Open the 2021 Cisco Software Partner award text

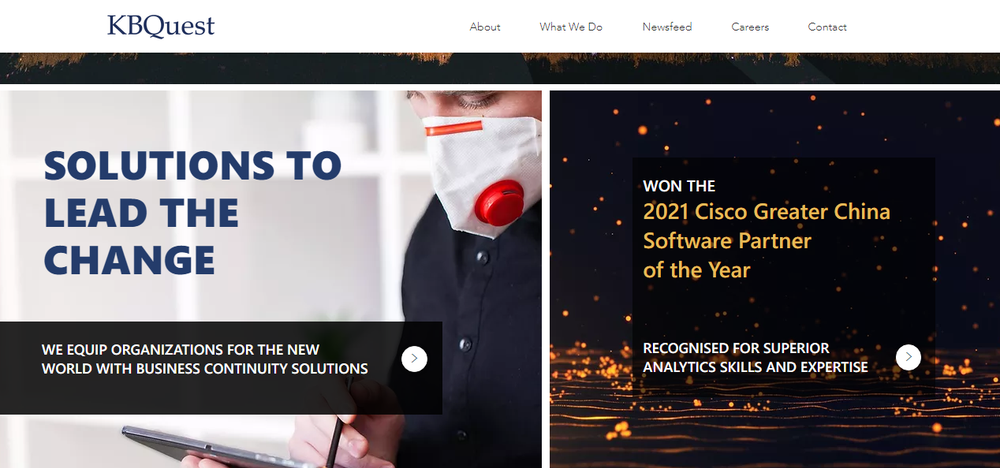766,240
